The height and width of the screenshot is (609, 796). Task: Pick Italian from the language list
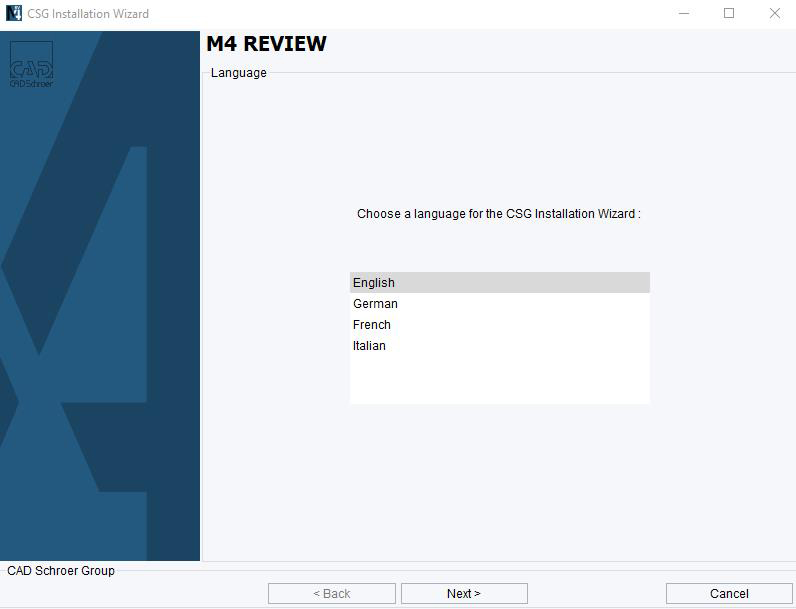click(x=500, y=346)
